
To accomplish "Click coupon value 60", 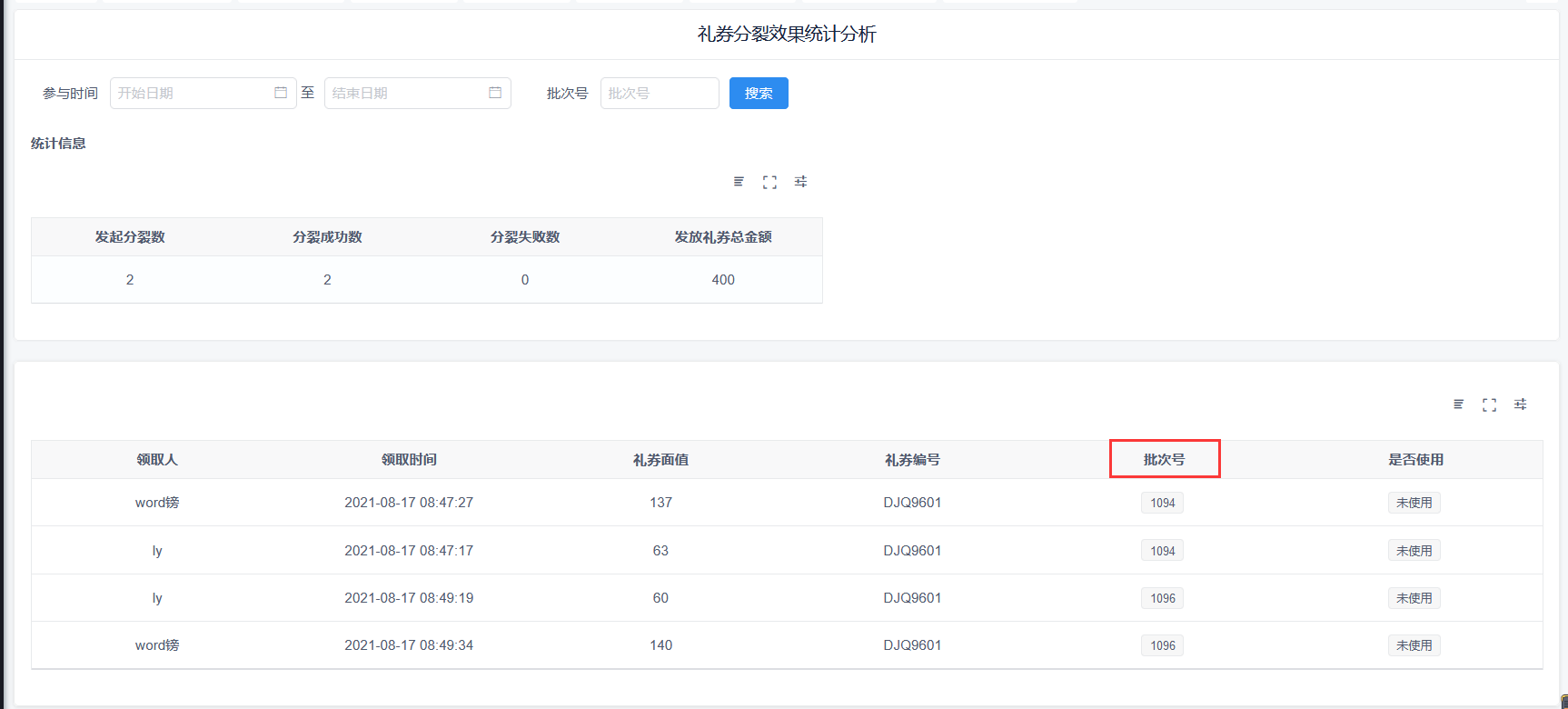I will 660,598.
